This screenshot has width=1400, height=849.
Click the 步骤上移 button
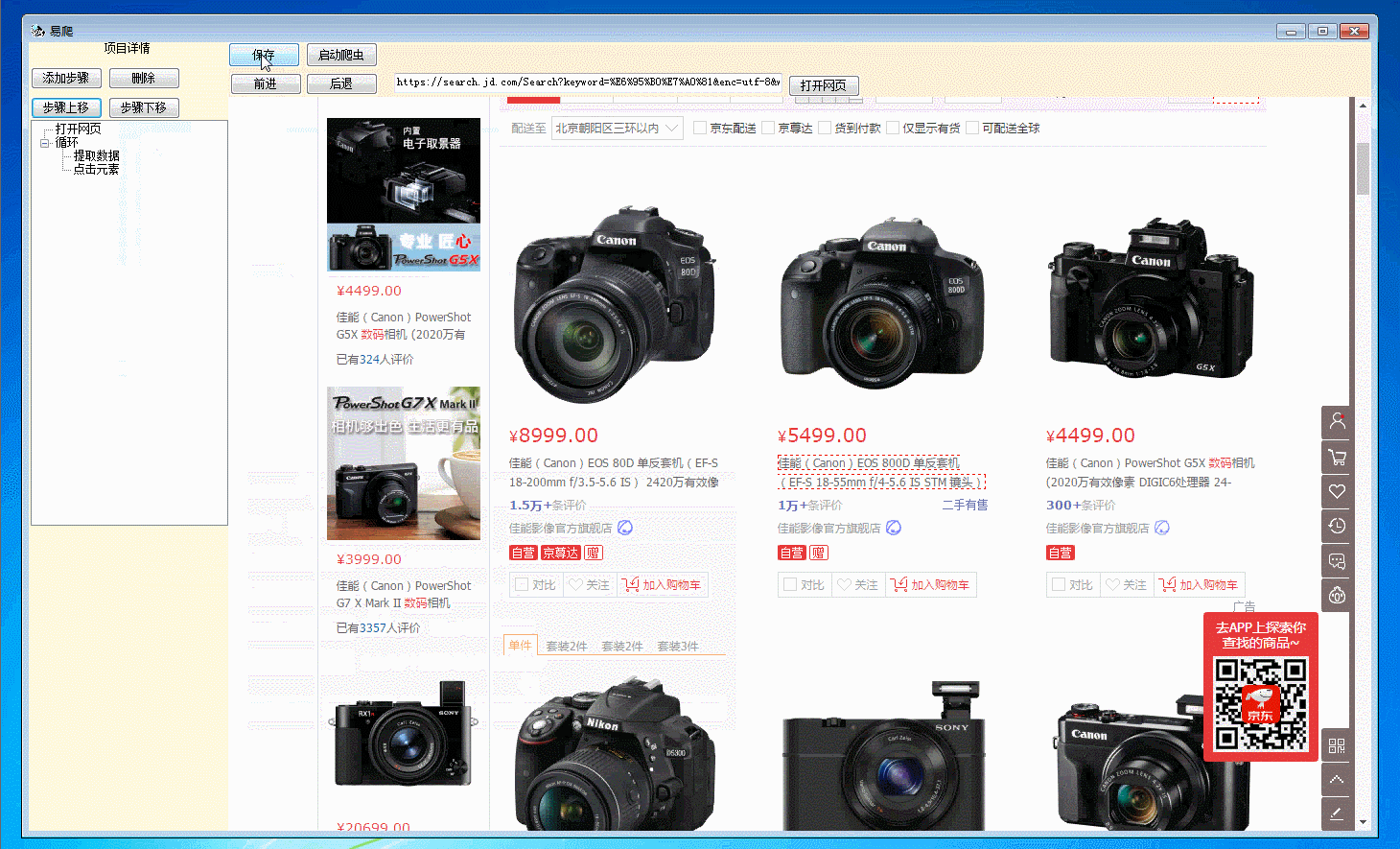pos(66,107)
